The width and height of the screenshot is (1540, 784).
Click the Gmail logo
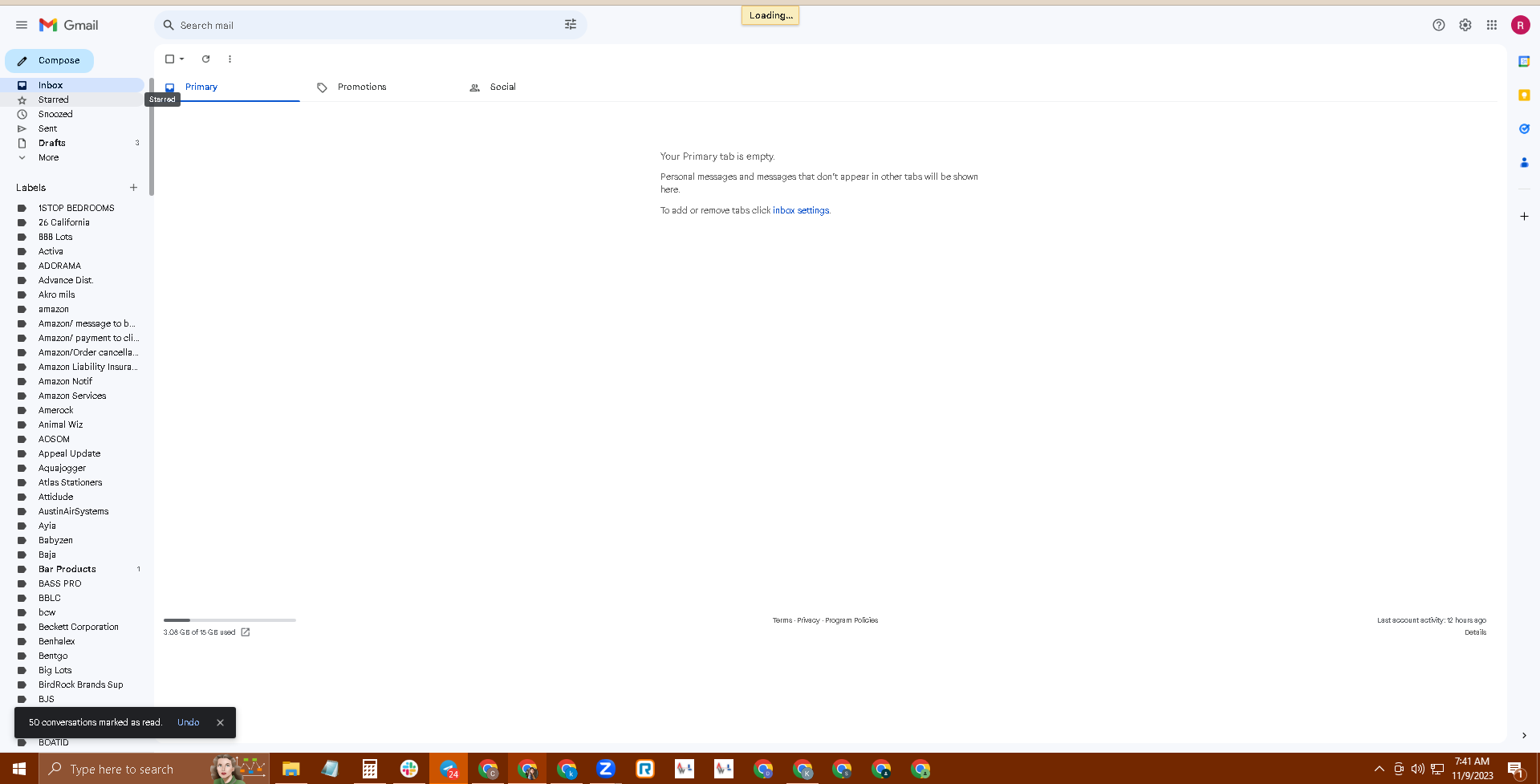tap(69, 25)
